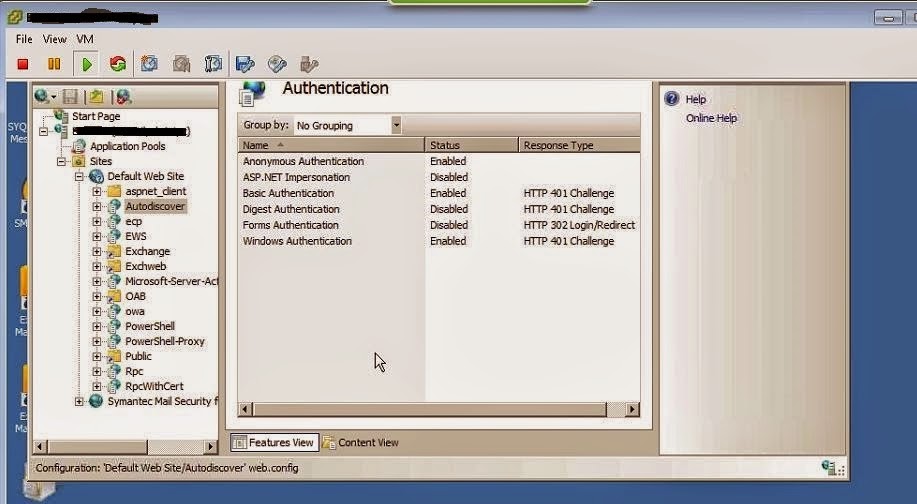Click the Start Page tree icon
This screenshot has width=917, height=504.
coord(61,116)
